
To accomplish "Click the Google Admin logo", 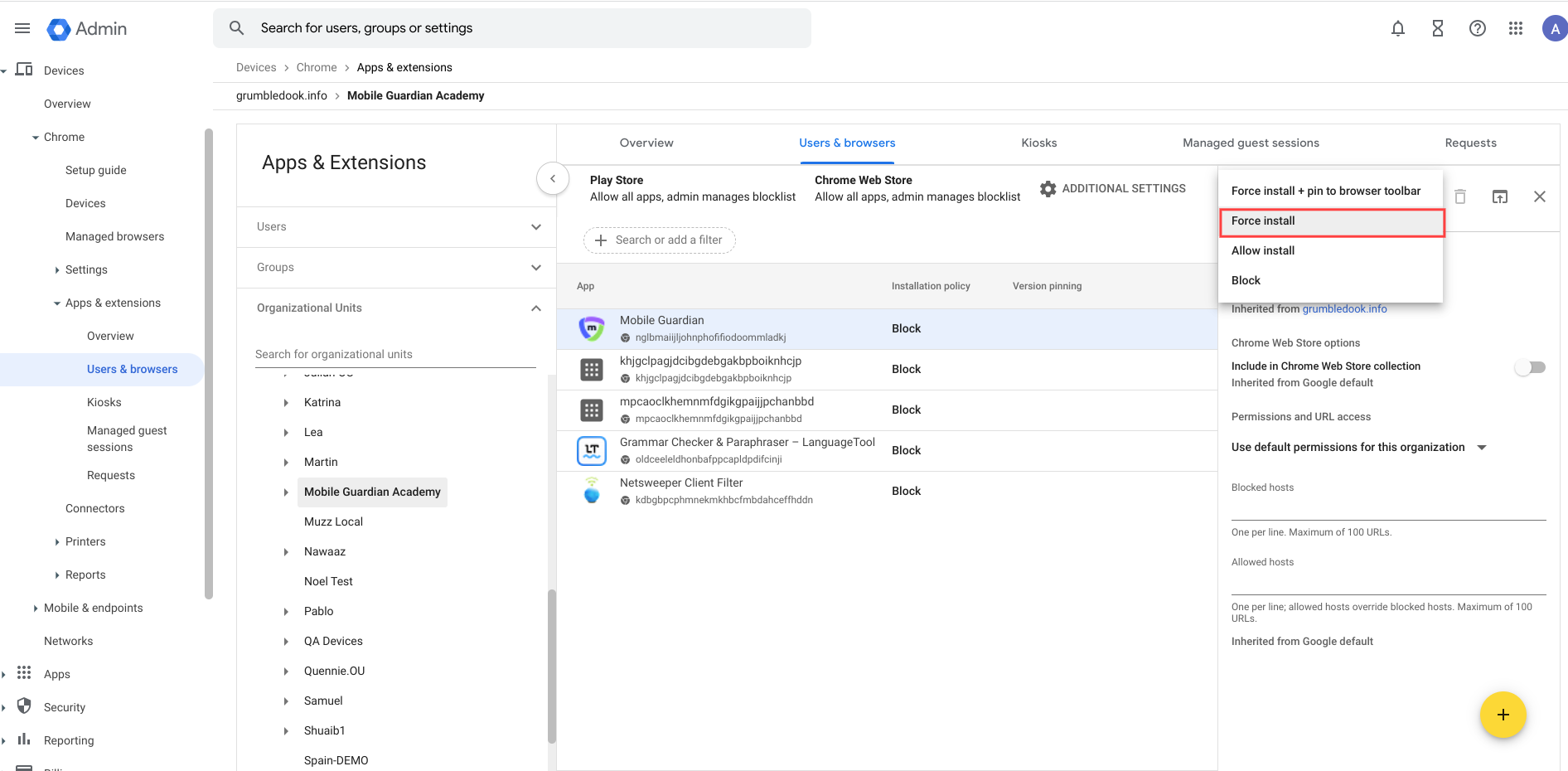I will click(x=87, y=29).
